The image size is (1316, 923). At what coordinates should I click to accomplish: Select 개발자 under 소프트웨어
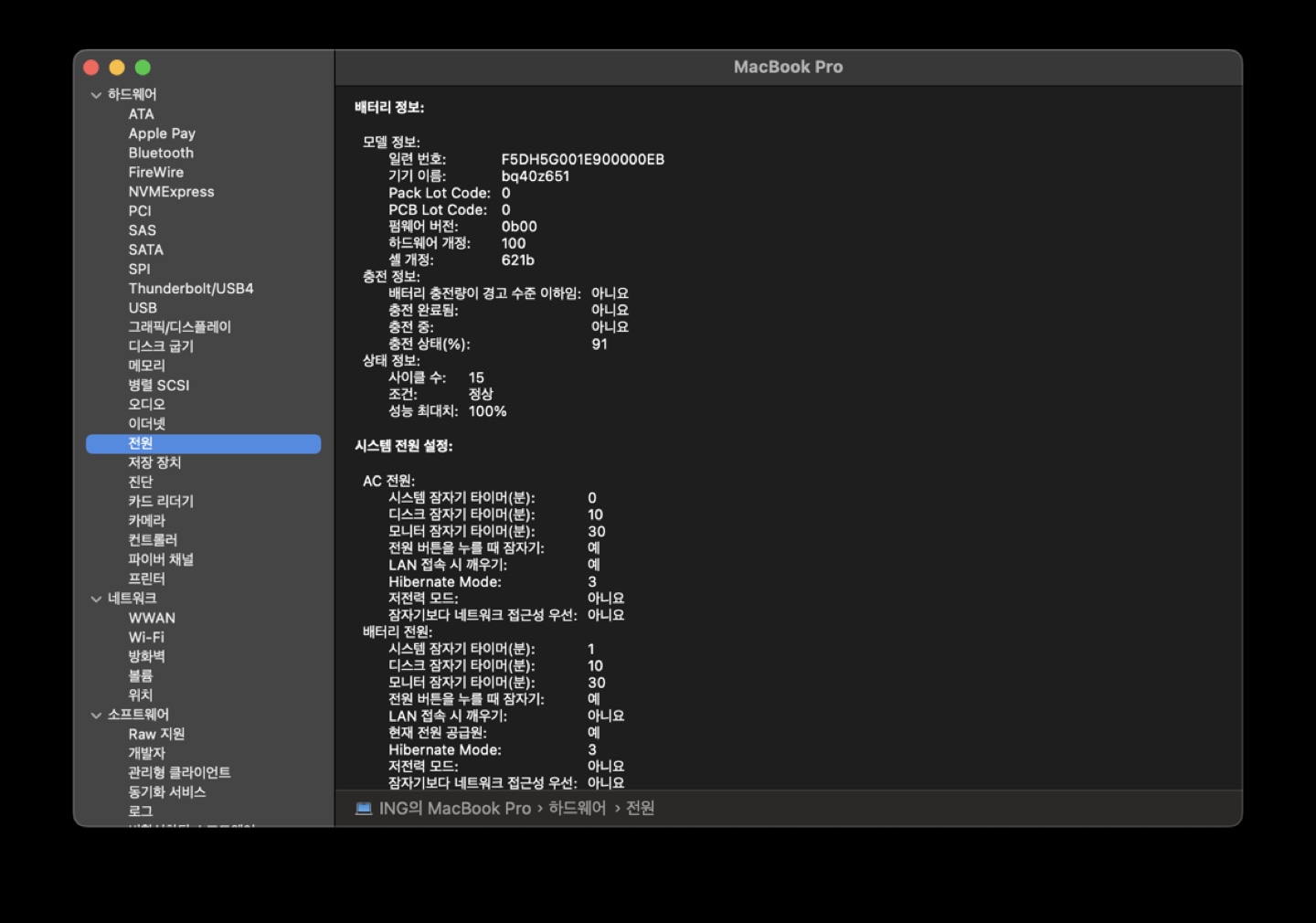[x=146, y=753]
